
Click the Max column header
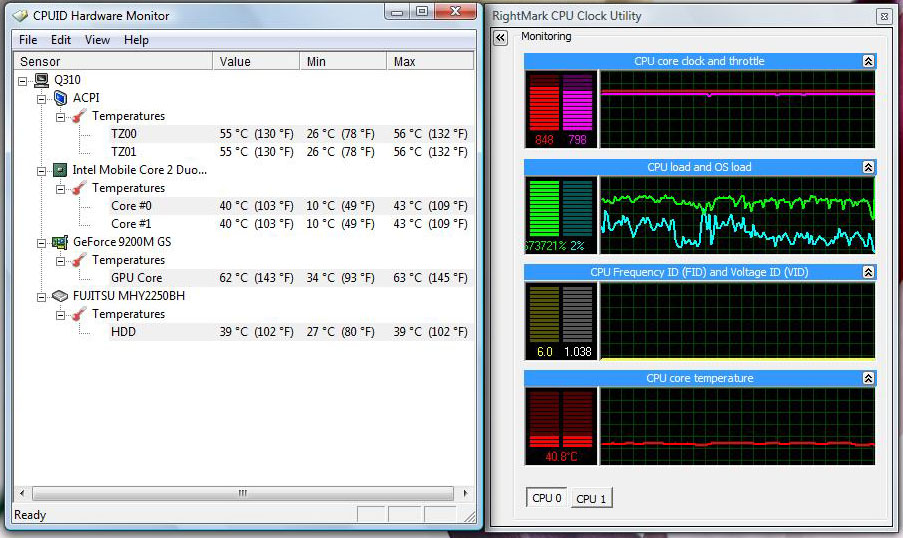coord(430,61)
